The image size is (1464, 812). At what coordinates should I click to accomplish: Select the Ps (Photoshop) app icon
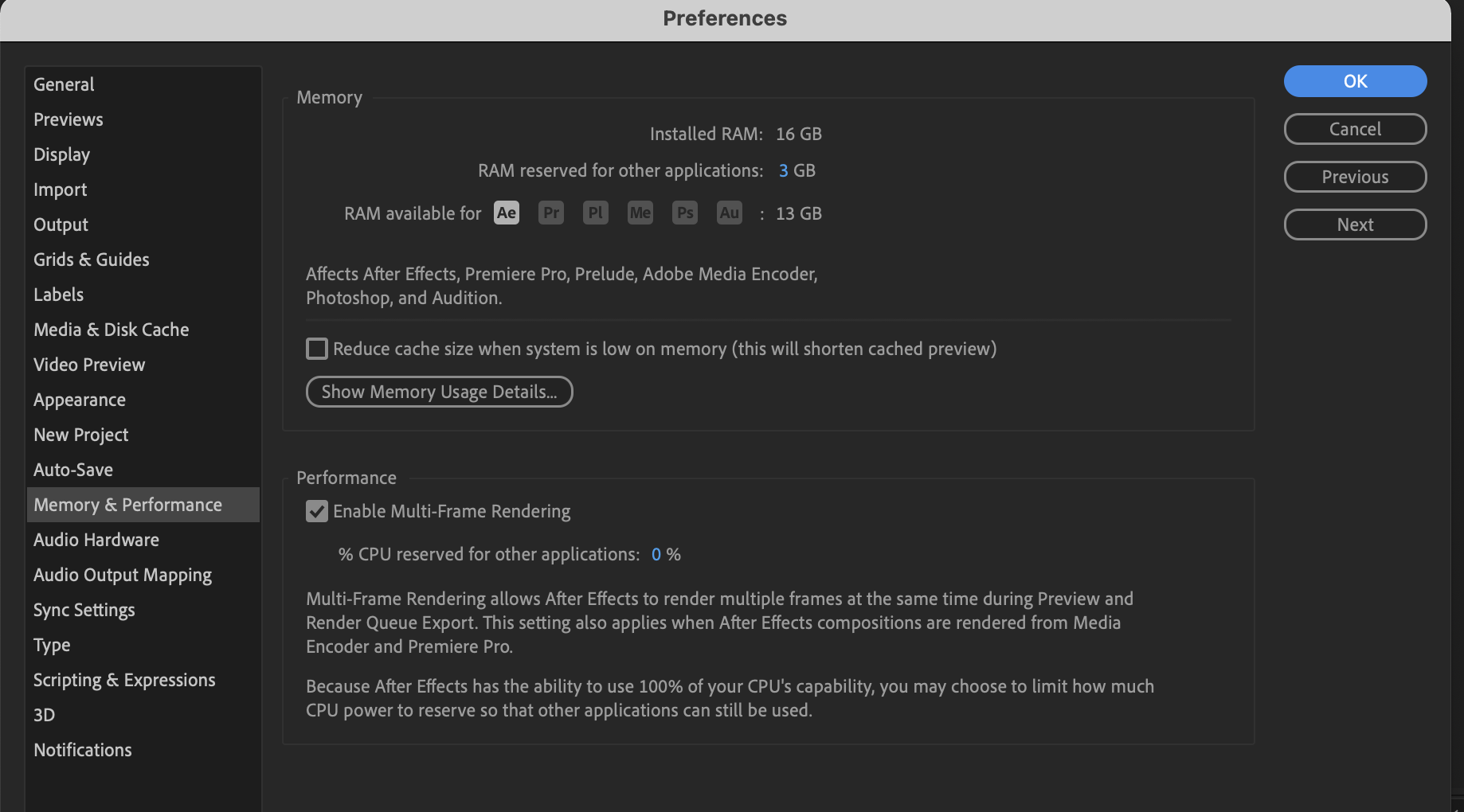pyautogui.click(x=684, y=213)
